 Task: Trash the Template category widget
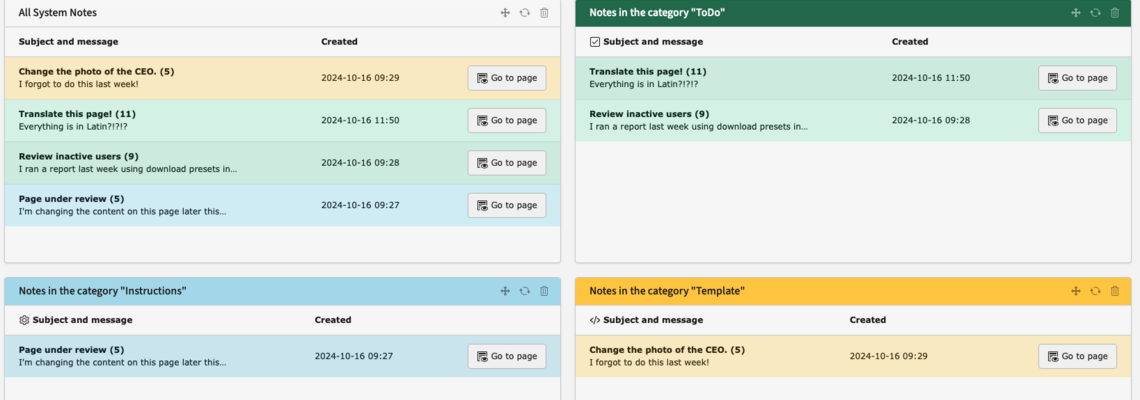pos(1115,291)
